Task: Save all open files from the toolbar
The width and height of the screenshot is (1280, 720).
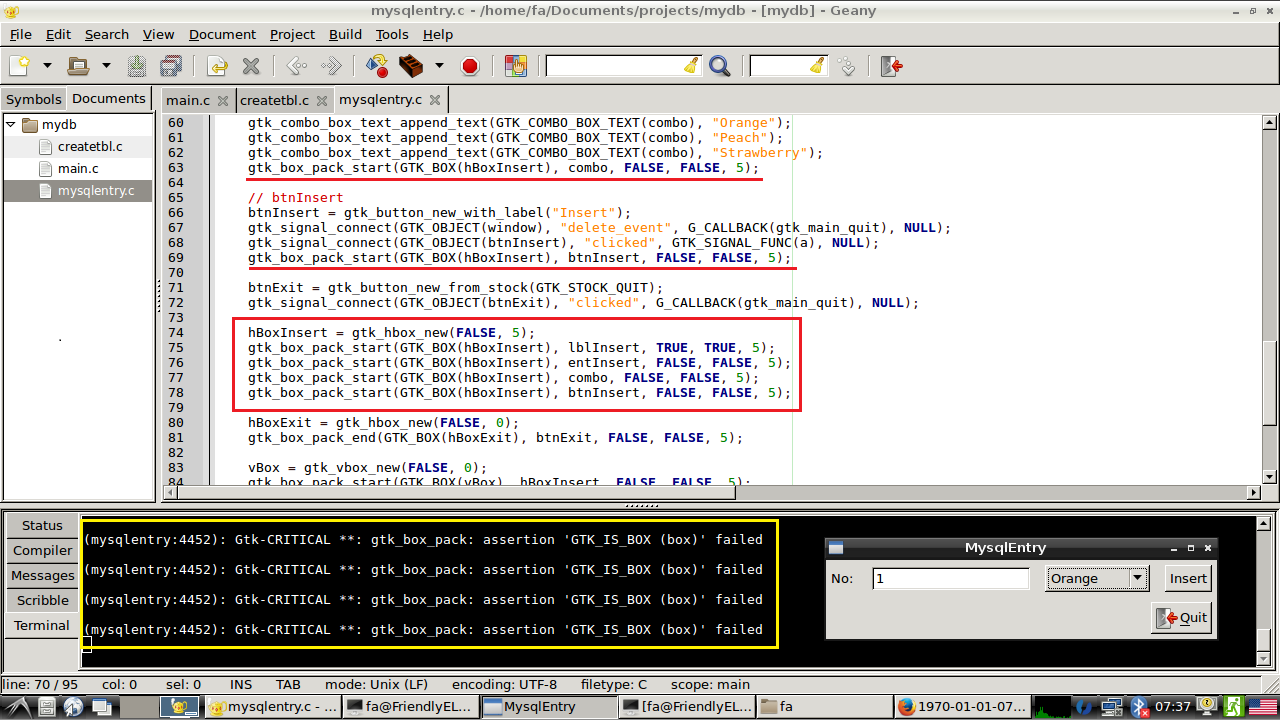Action: pos(171,66)
